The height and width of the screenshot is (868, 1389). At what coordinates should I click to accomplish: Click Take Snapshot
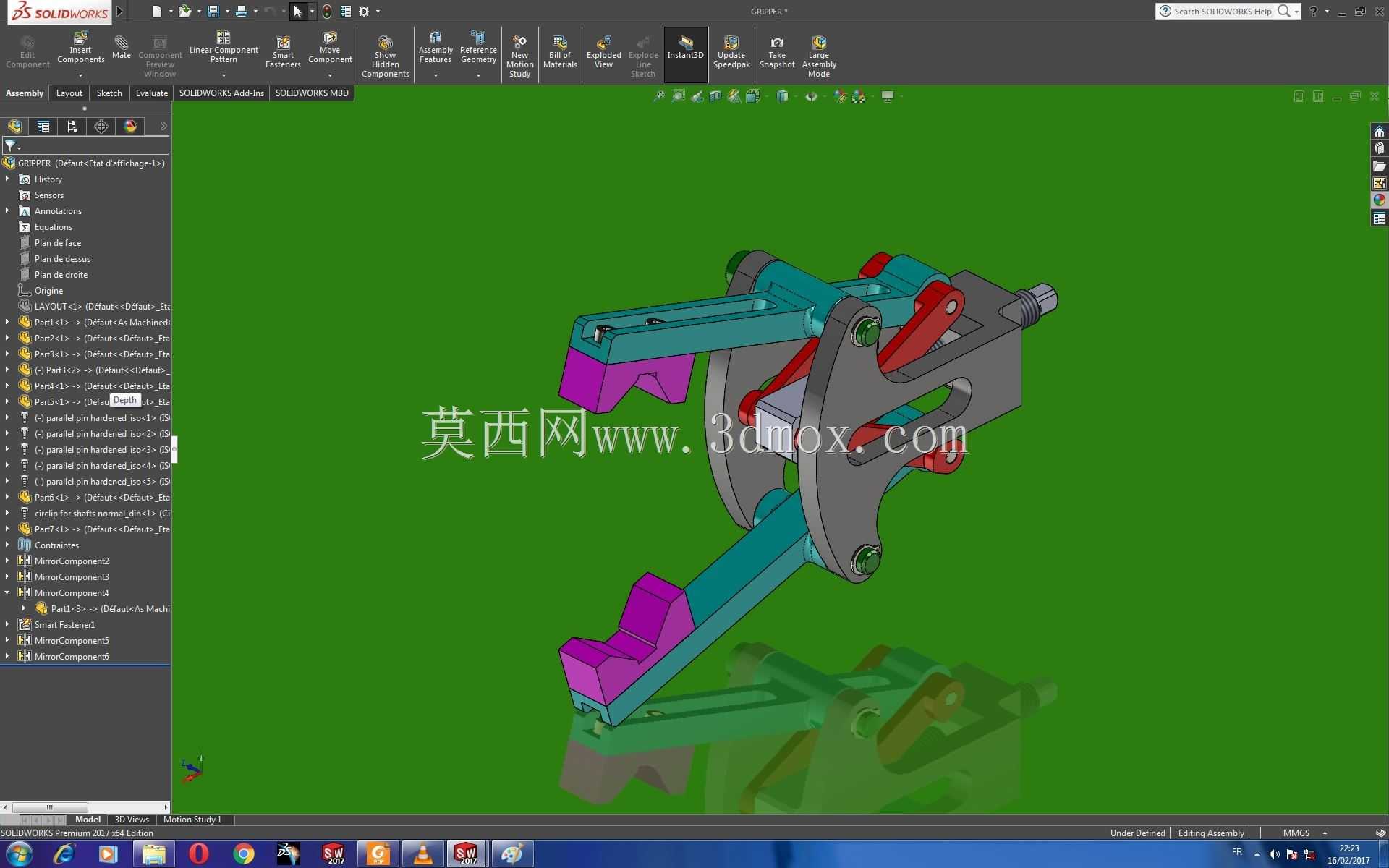[x=777, y=51]
